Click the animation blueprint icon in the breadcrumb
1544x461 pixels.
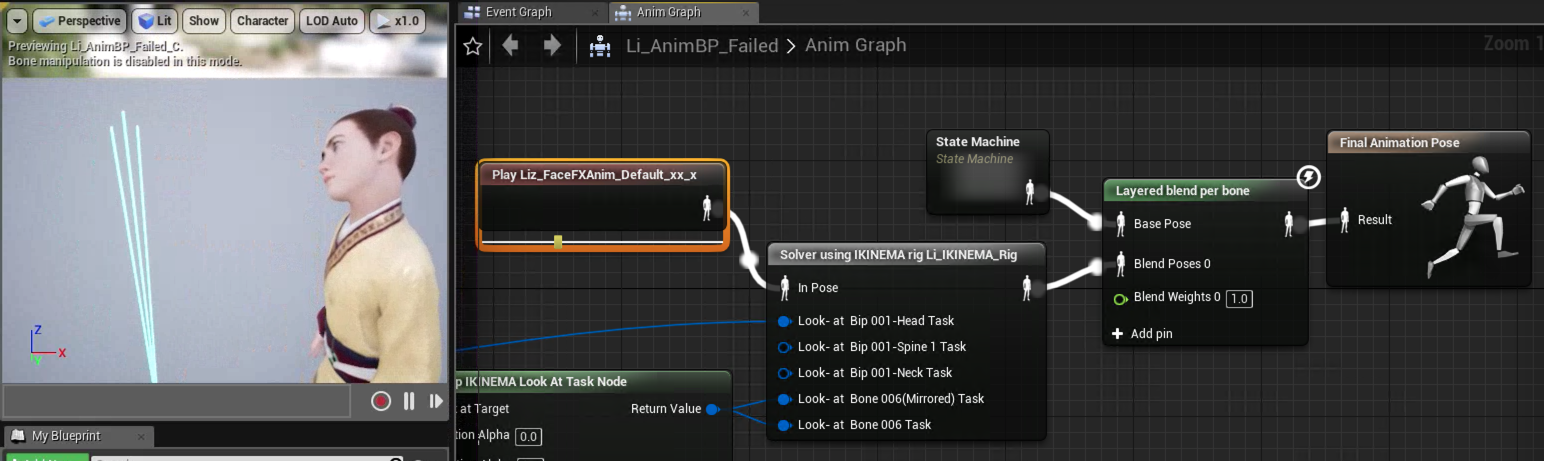pos(600,46)
